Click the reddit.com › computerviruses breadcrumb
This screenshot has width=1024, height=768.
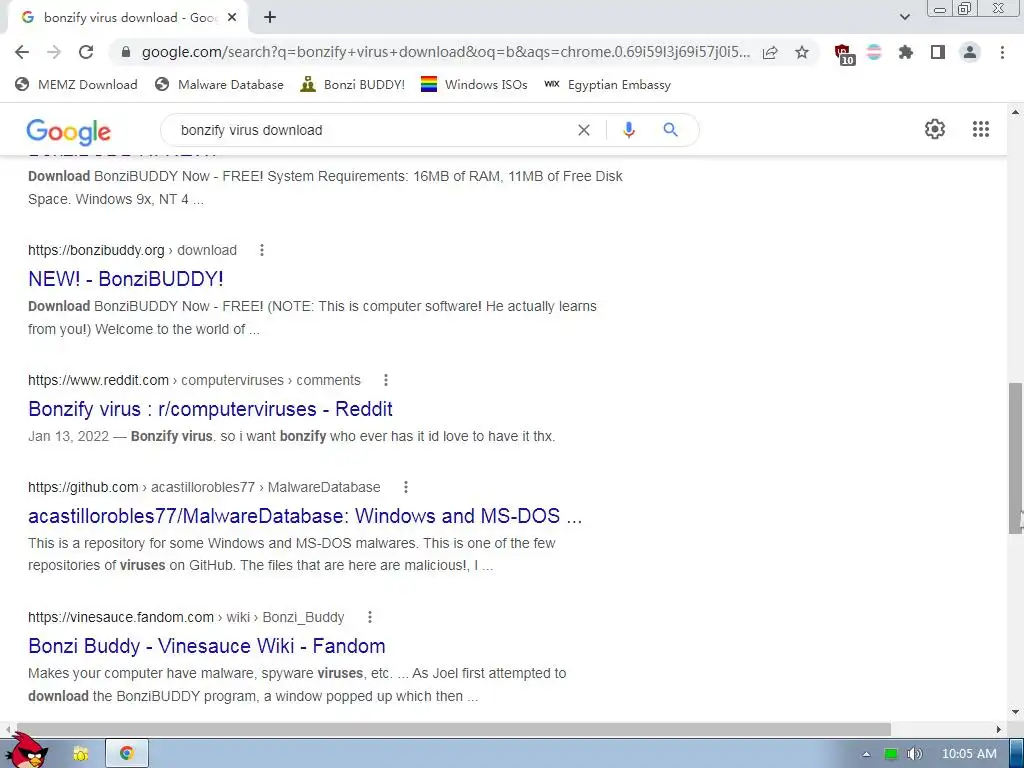[x=194, y=380]
